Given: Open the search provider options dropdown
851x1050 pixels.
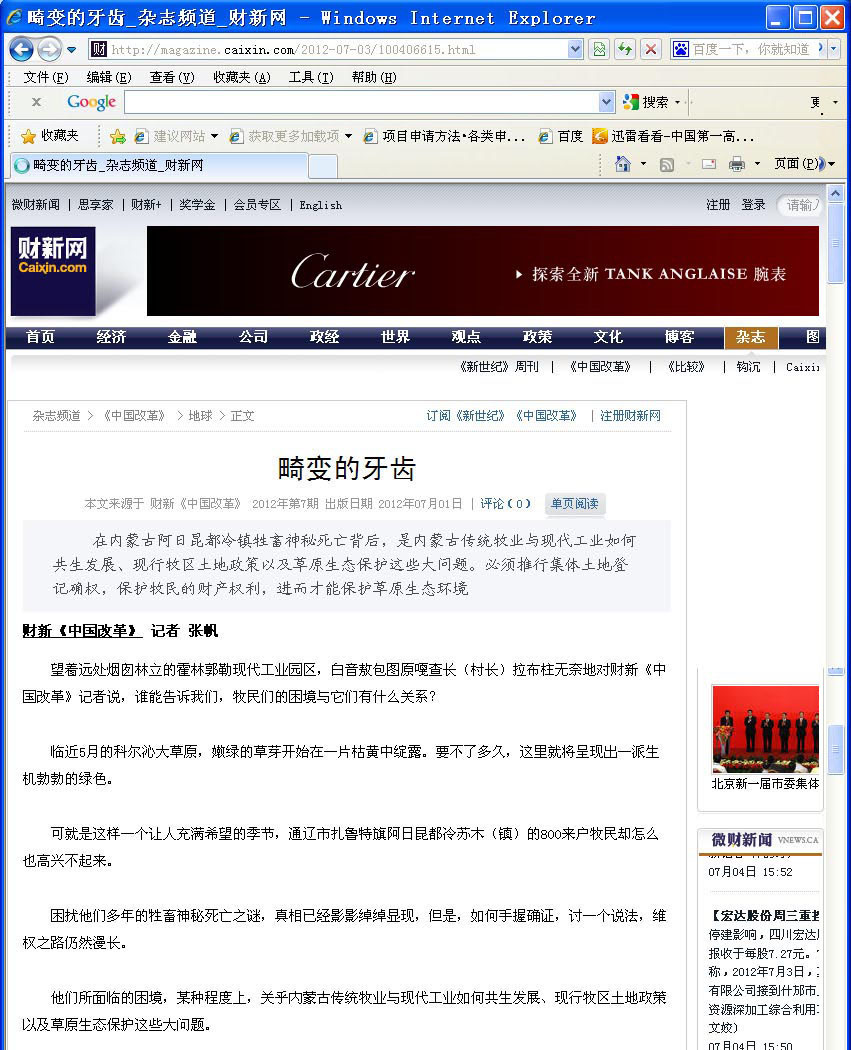Looking at the screenshot, I should (x=834, y=49).
